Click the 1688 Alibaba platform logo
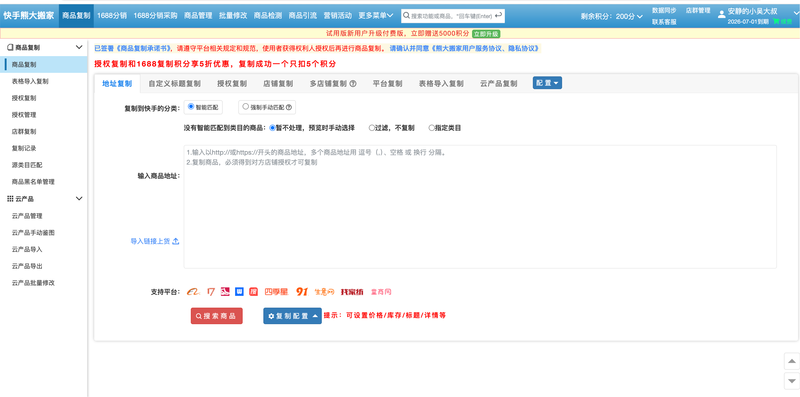 coord(192,292)
